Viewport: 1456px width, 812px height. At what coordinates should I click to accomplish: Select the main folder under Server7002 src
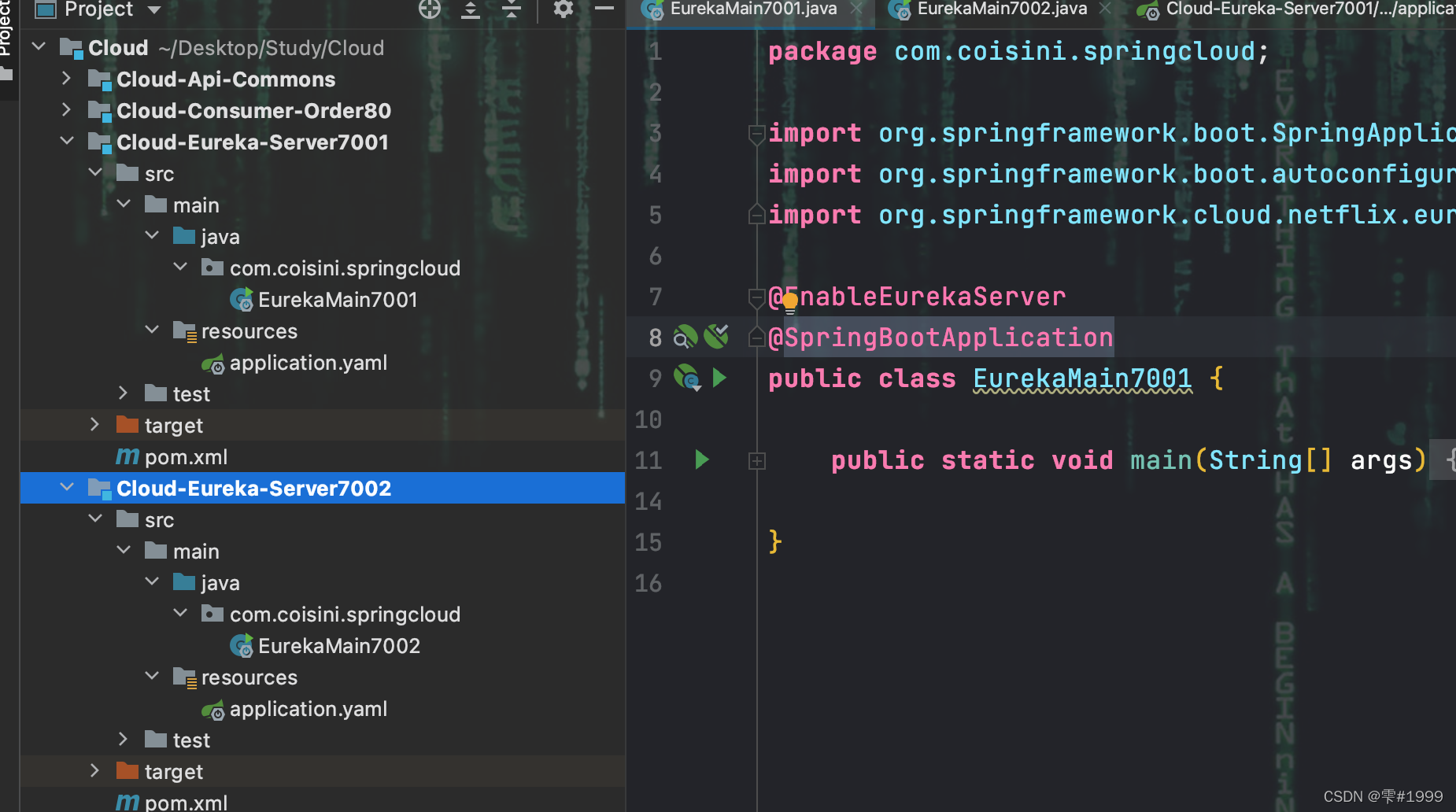pyautogui.click(x=182, y=552)
